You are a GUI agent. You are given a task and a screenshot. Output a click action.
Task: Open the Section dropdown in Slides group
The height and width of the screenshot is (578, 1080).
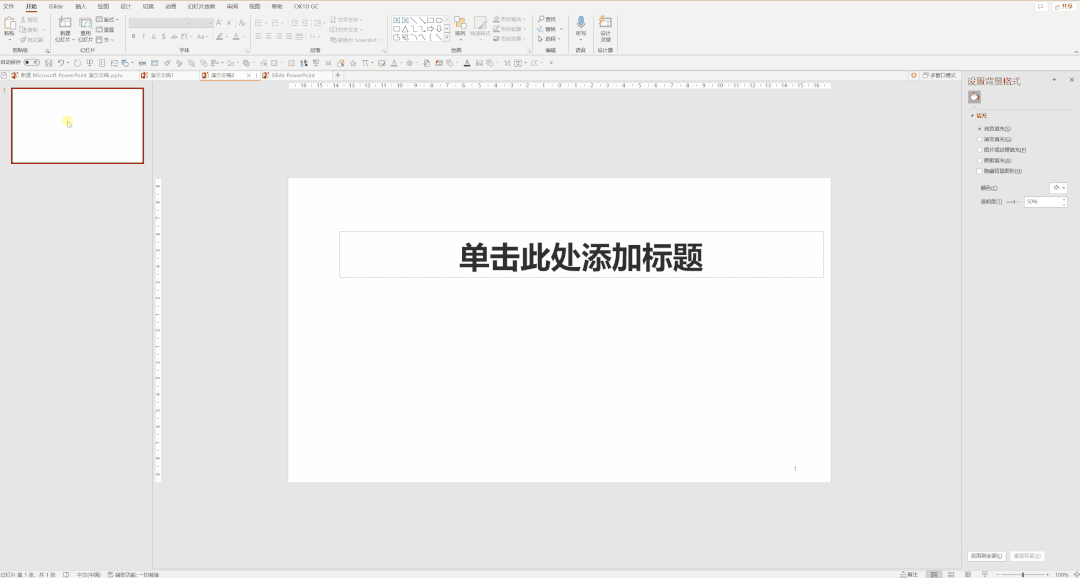[x=105, y=39]
